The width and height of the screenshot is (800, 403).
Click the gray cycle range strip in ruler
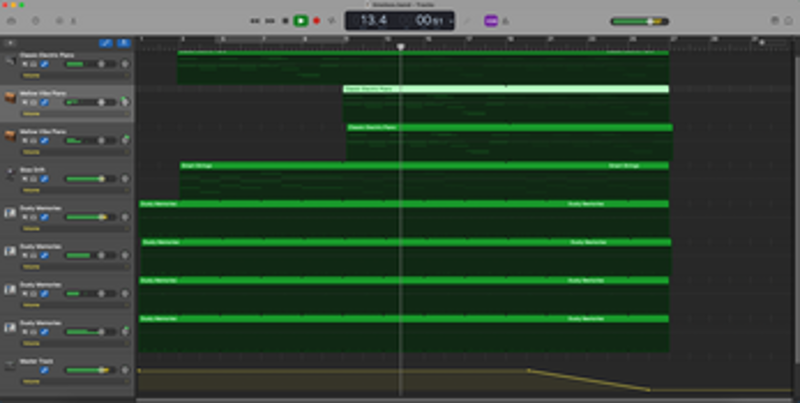280,39
